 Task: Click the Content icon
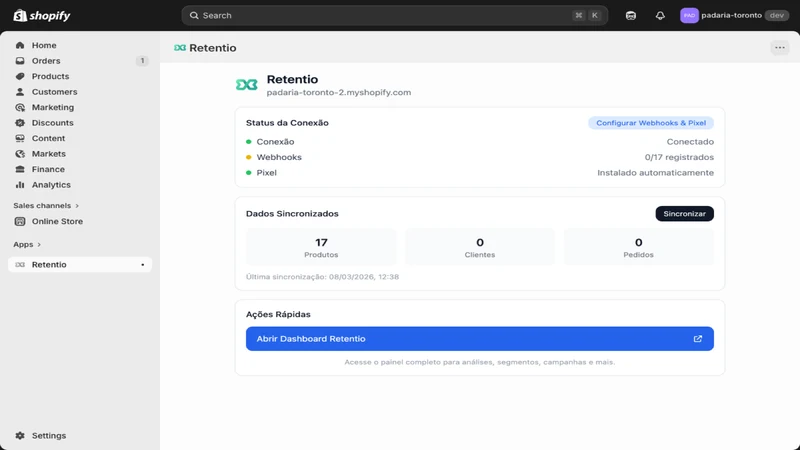click(20, 138)
